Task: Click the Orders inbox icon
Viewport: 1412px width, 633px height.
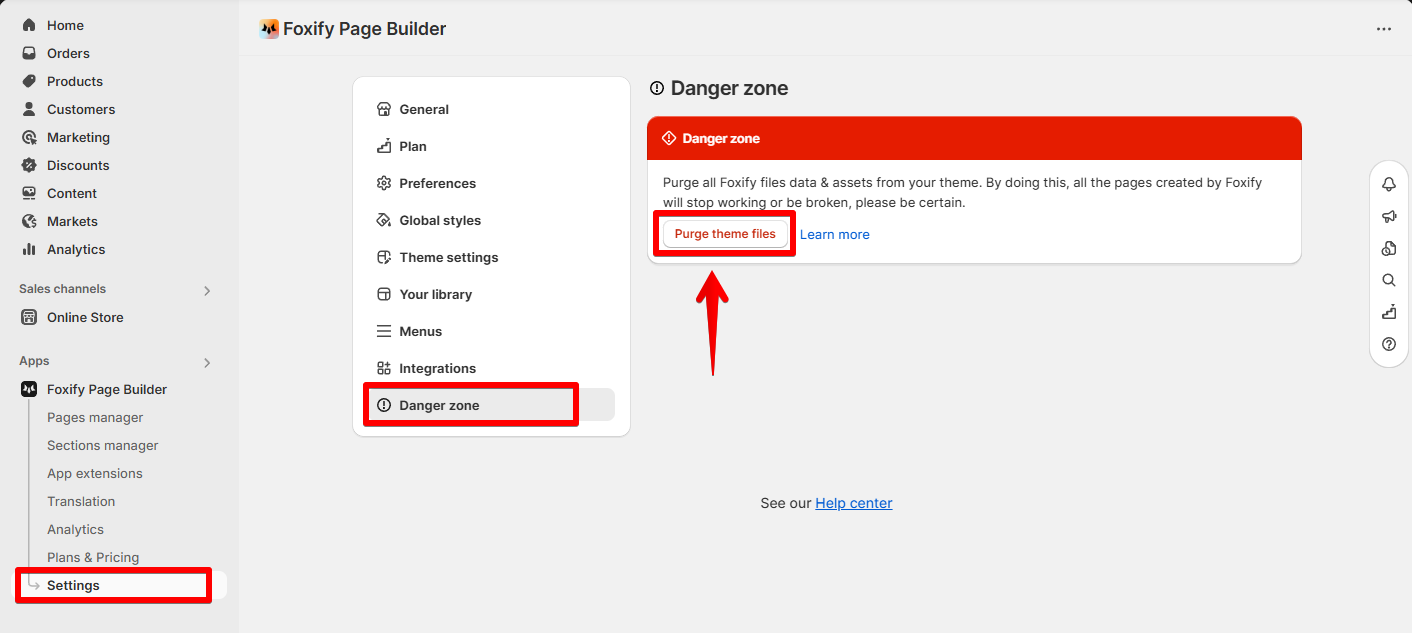Action: (x=29, y=53)
